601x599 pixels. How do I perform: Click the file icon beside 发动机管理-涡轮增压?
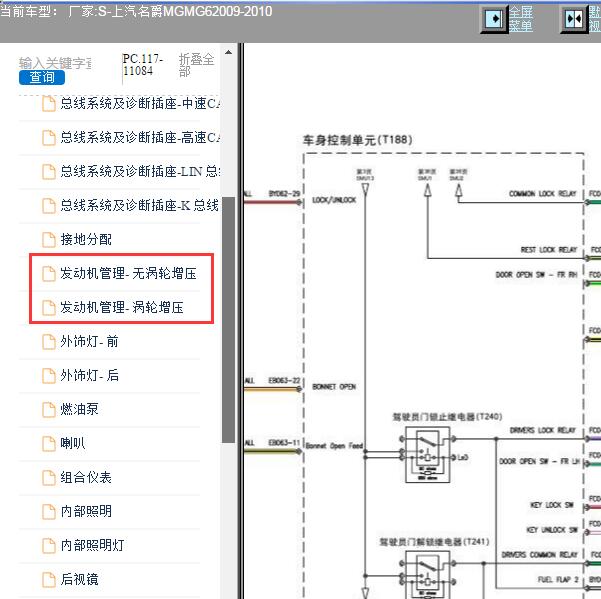pyautogui.click(x=49, y=308)
